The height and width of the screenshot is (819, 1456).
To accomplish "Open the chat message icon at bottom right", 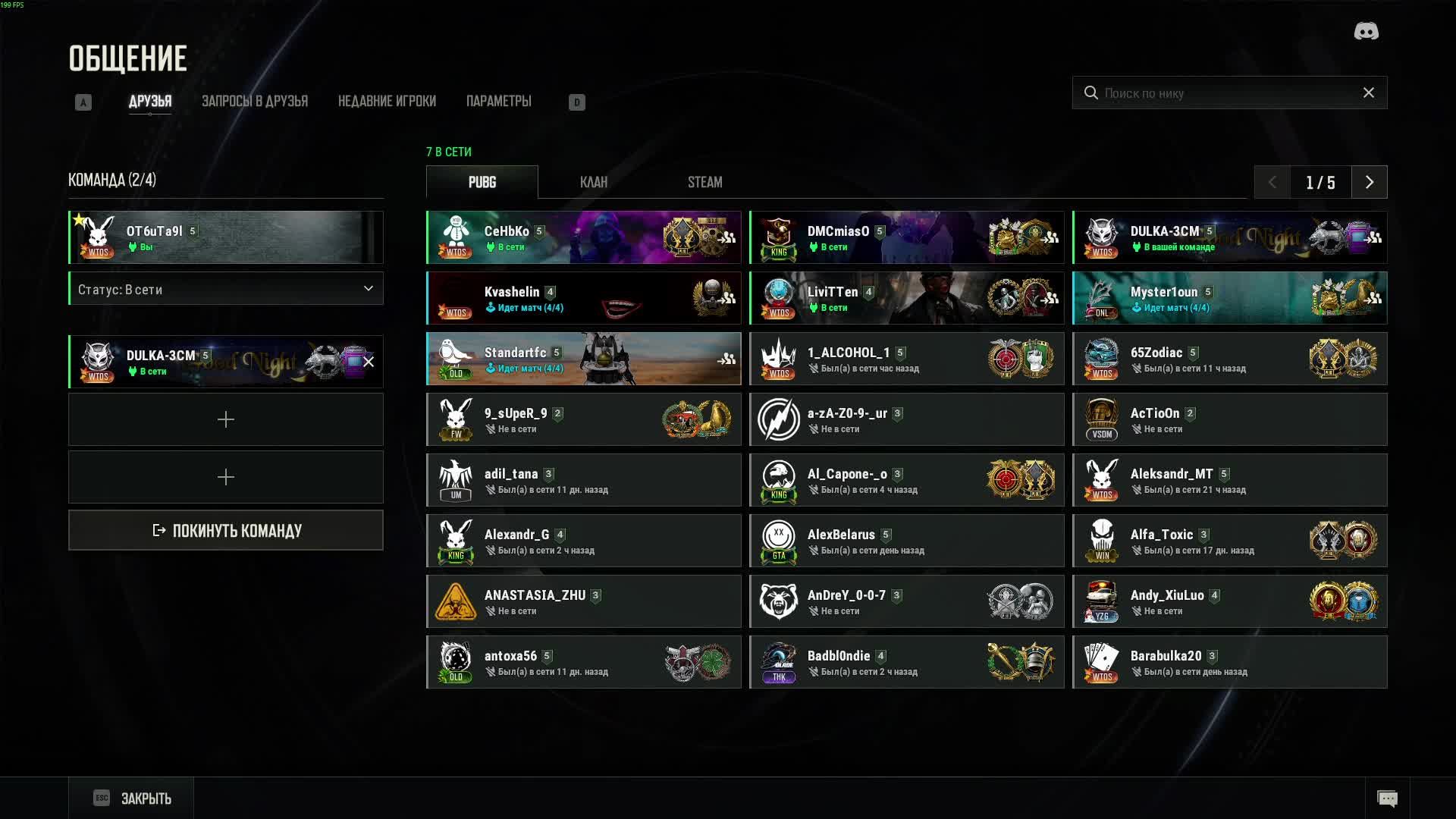I will point(1387,799).
